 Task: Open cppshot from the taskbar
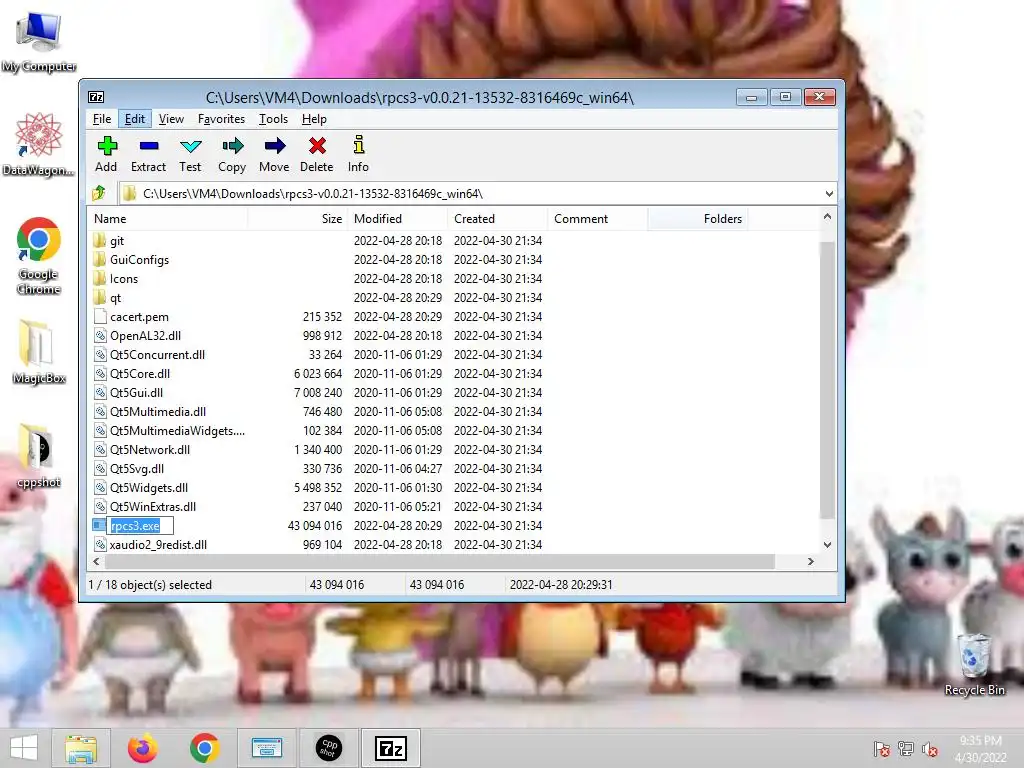pos(328,748)
